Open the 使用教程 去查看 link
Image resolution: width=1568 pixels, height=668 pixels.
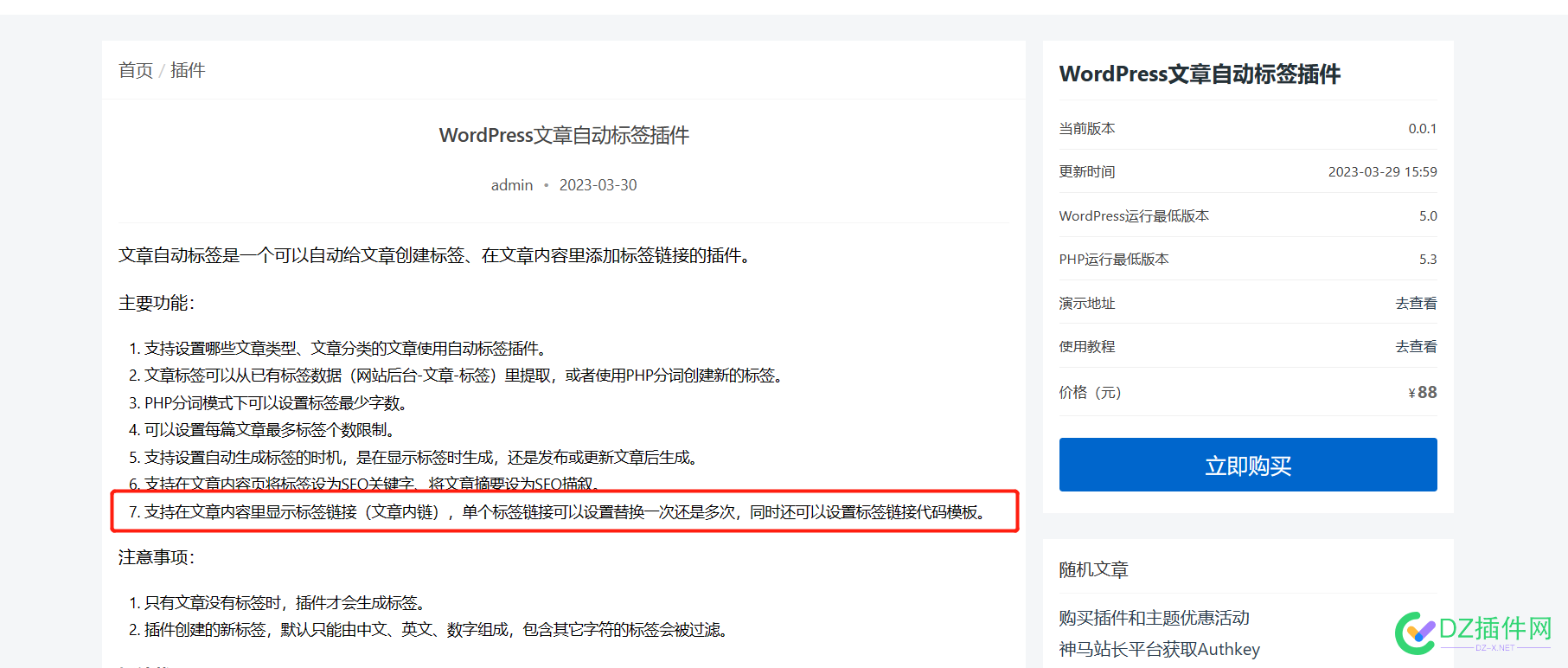click(1416, 346)
